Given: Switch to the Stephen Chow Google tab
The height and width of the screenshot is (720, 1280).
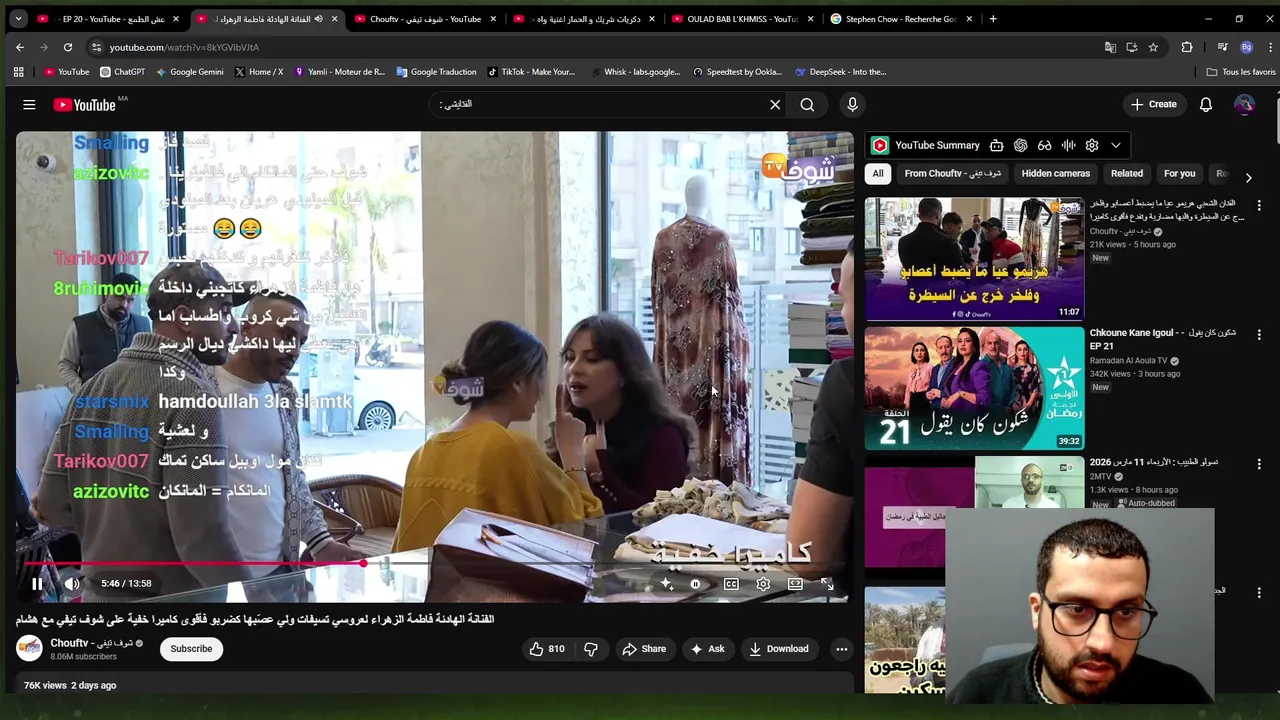Looking at the screenshot, I should [x=900, y=19].
